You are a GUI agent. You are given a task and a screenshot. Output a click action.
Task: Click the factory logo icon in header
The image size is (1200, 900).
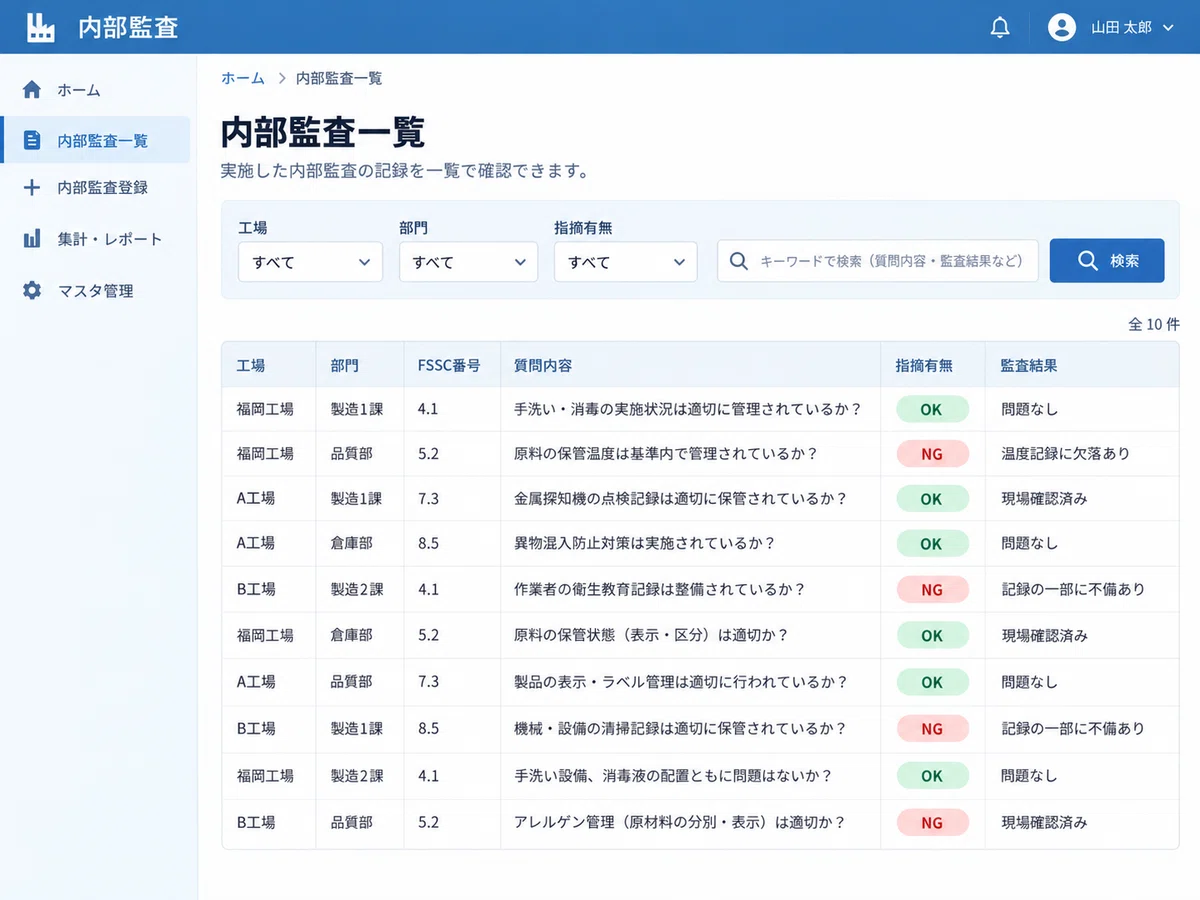[x=40, y=27]
